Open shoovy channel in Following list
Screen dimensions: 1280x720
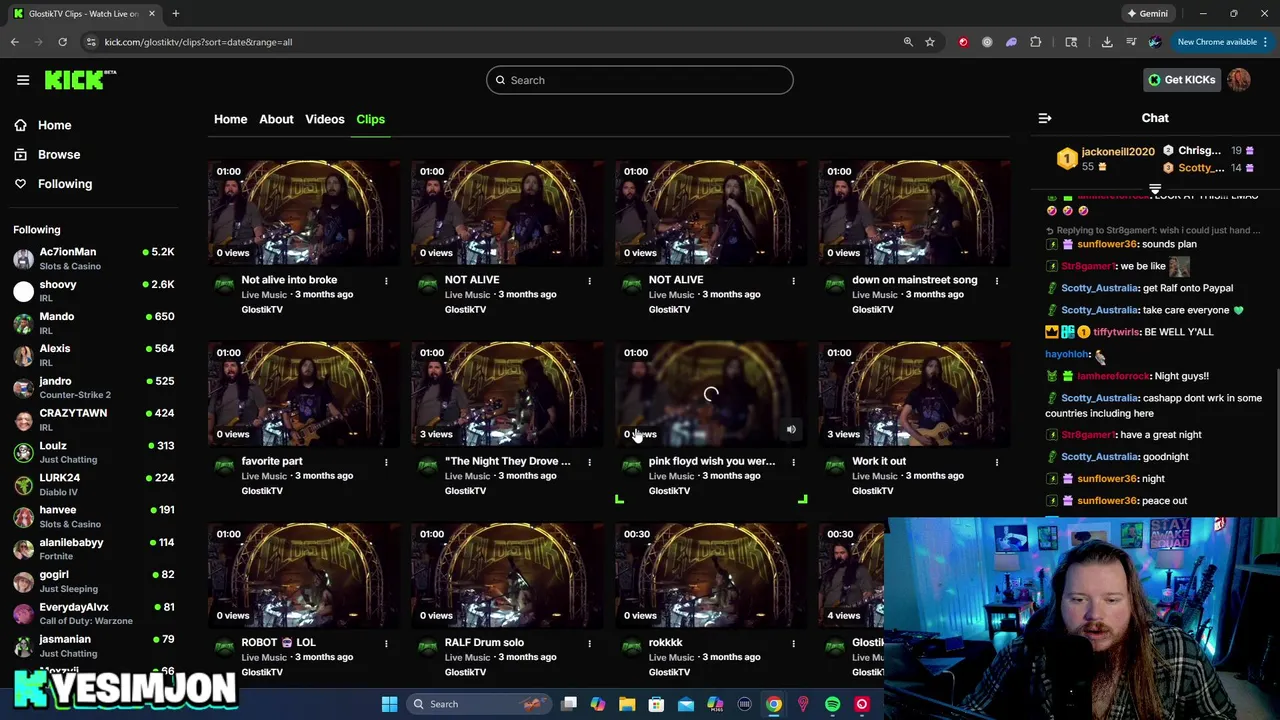point(94,291)
